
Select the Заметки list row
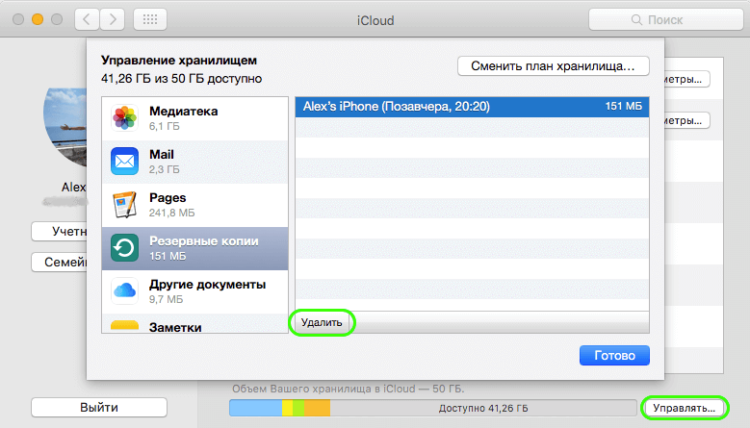(x=195, y=324)
